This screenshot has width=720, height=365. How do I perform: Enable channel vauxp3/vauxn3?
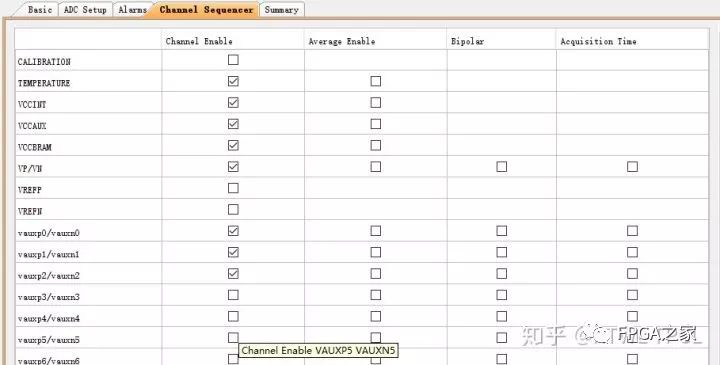click(x=233, y=295)
